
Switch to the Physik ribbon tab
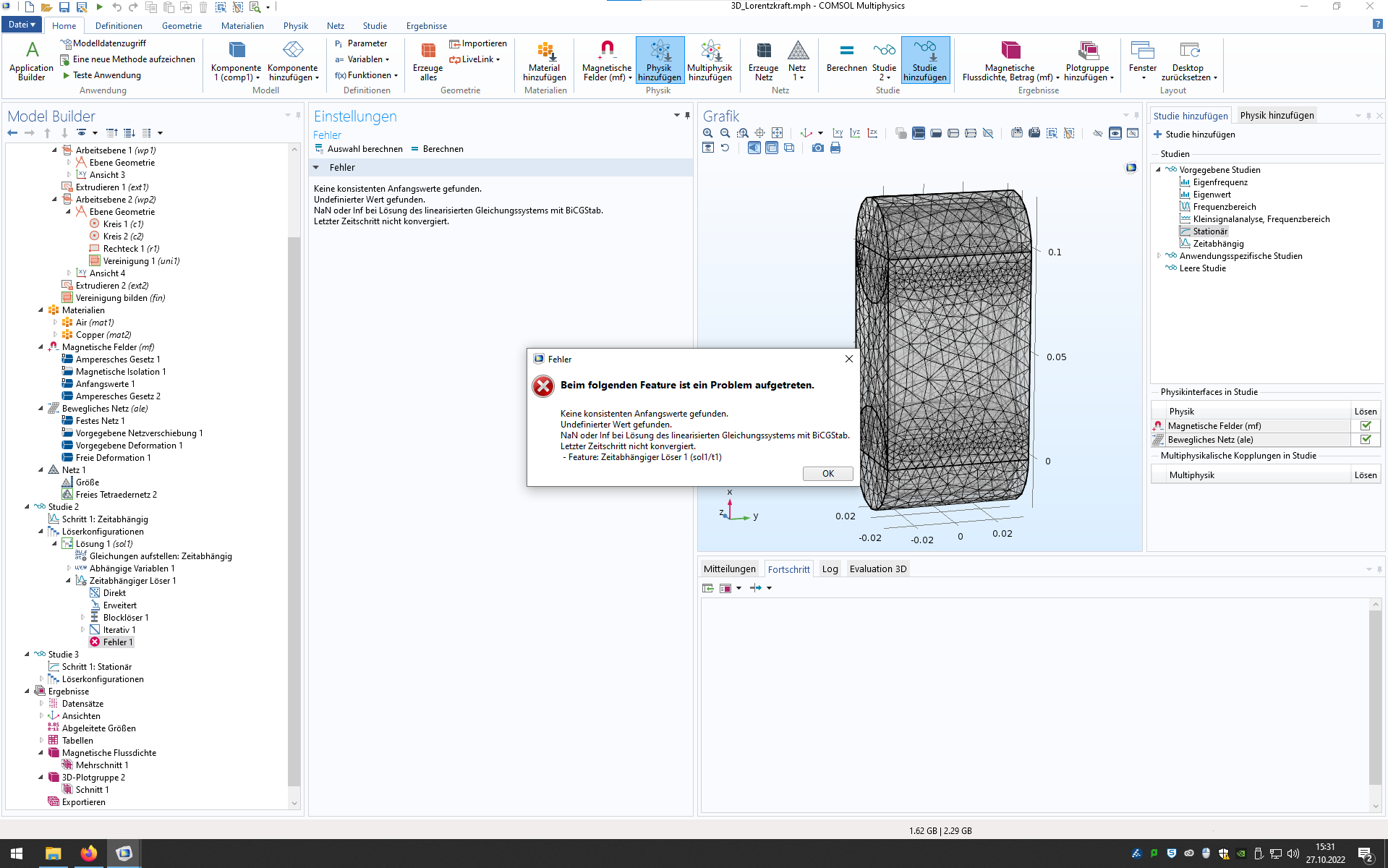[295, 26]
